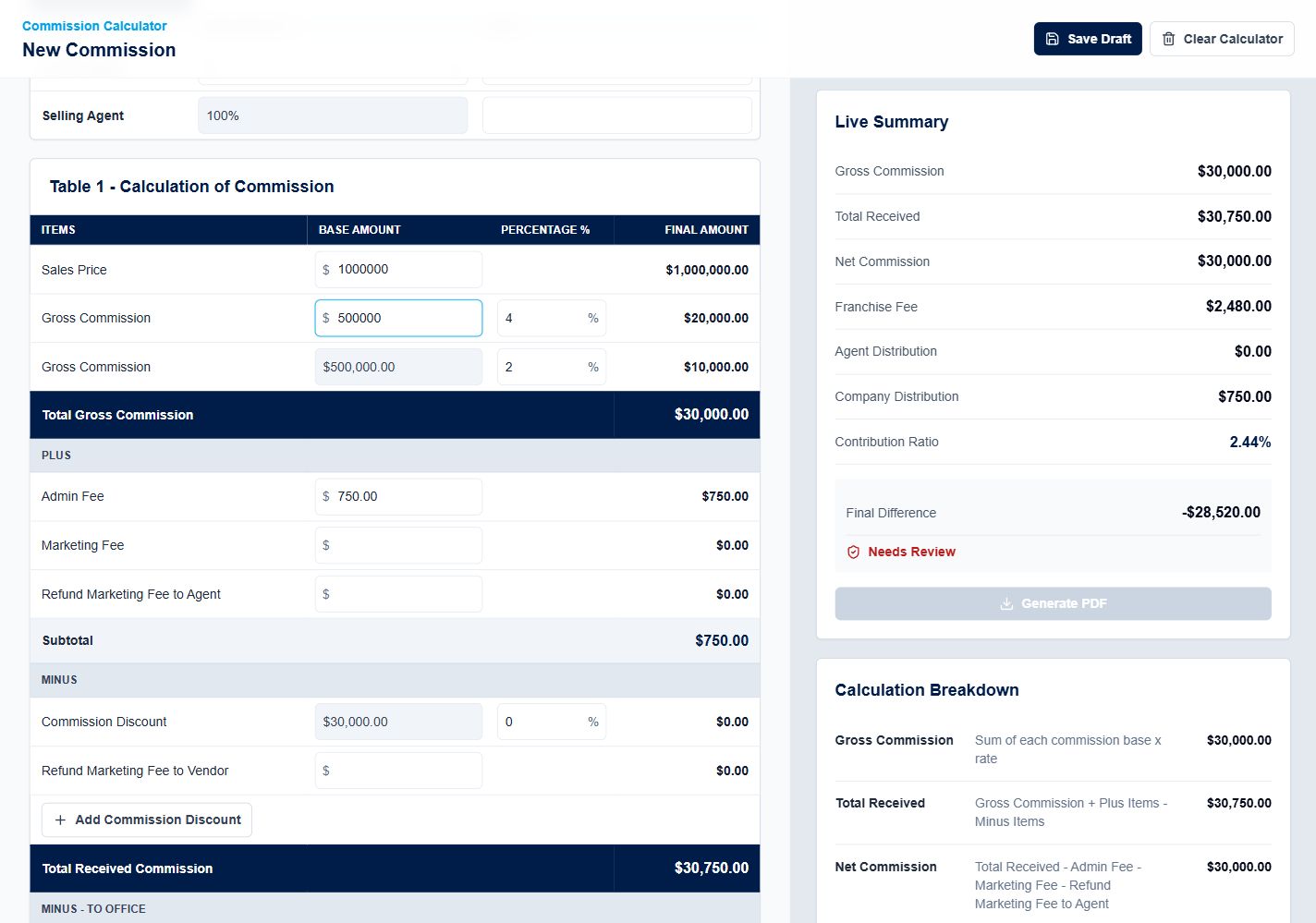This screenshot has width=1316, height=923.
Task: Focus the Marketing Fee amount field
Action: point(398,545)
